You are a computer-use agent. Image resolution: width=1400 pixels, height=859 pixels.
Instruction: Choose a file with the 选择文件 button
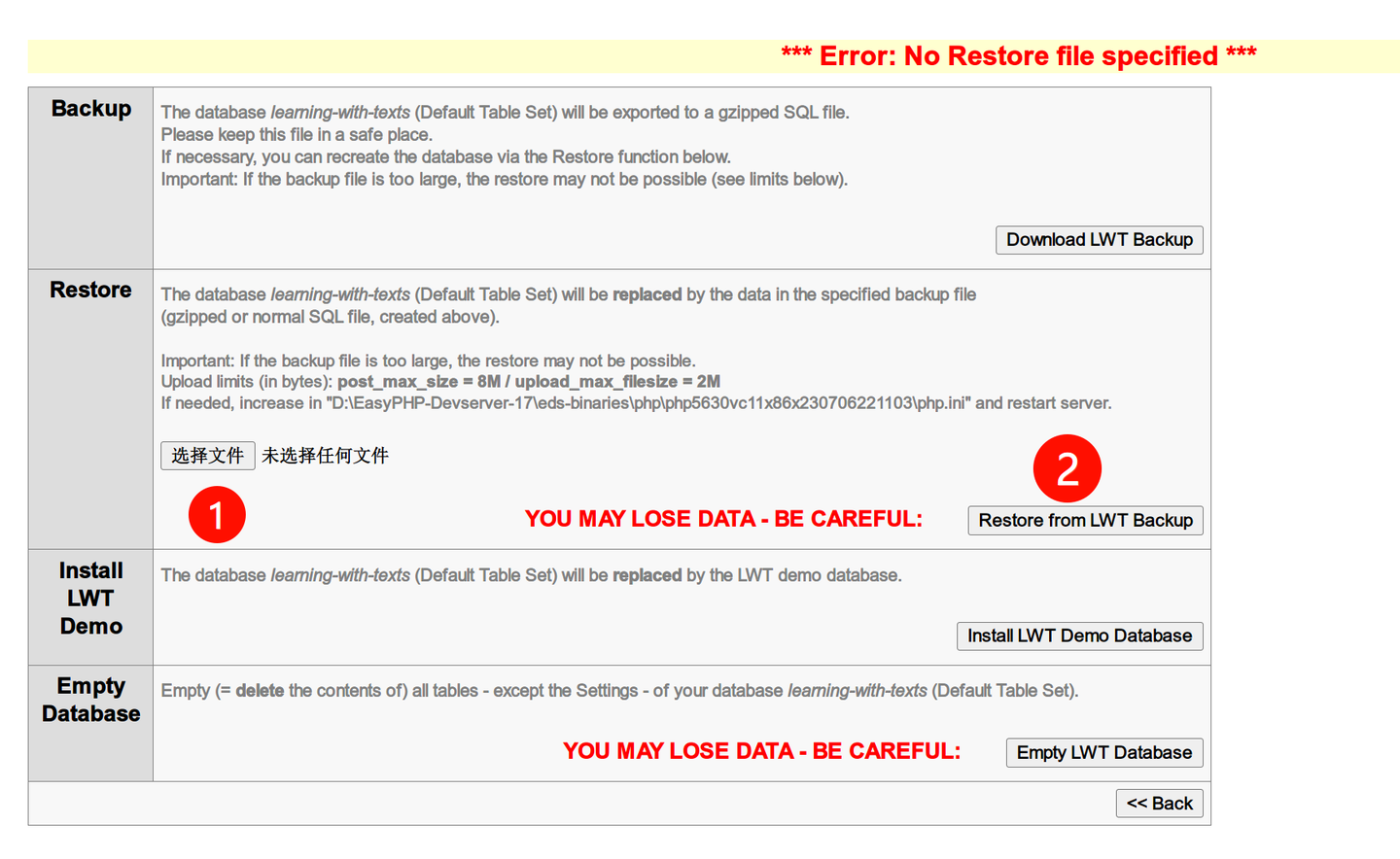tap(208, 456)
